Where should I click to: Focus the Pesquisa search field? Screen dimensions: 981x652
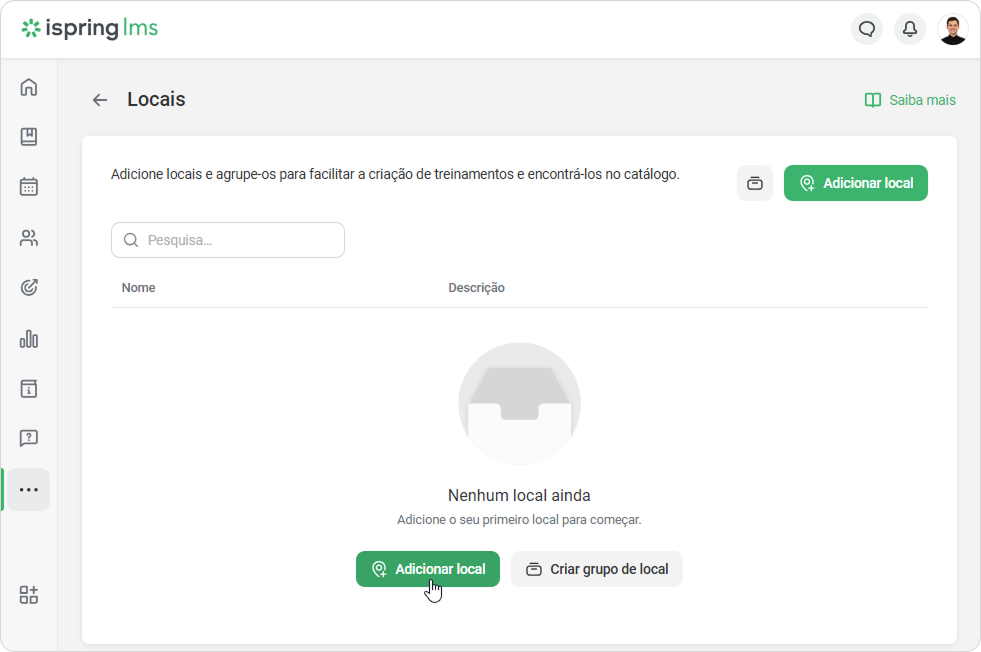228,240
